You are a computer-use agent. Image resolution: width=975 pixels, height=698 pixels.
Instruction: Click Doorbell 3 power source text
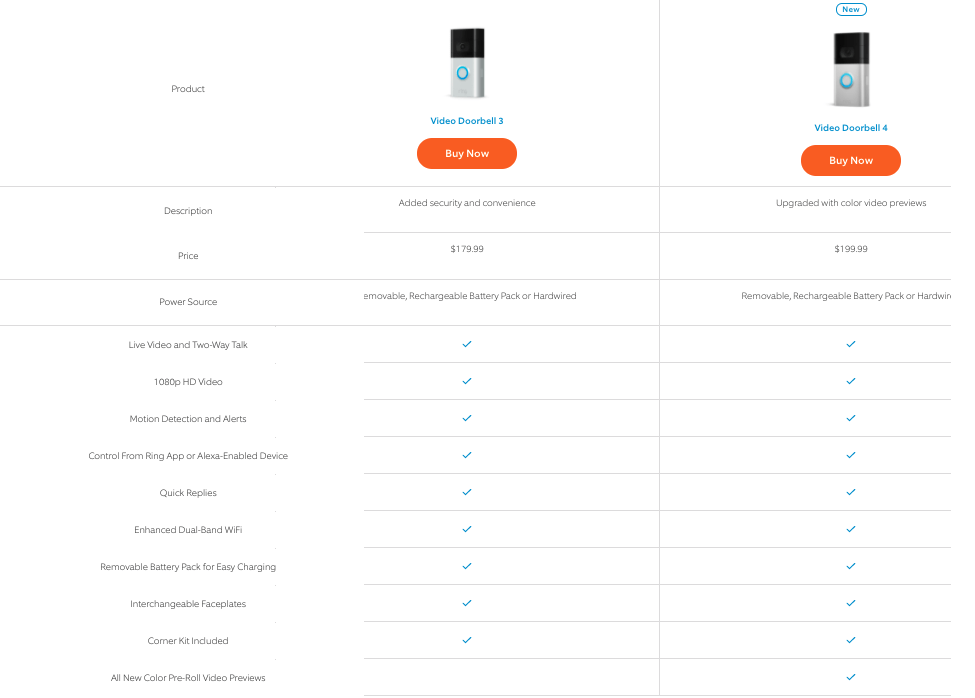point(470,296)
